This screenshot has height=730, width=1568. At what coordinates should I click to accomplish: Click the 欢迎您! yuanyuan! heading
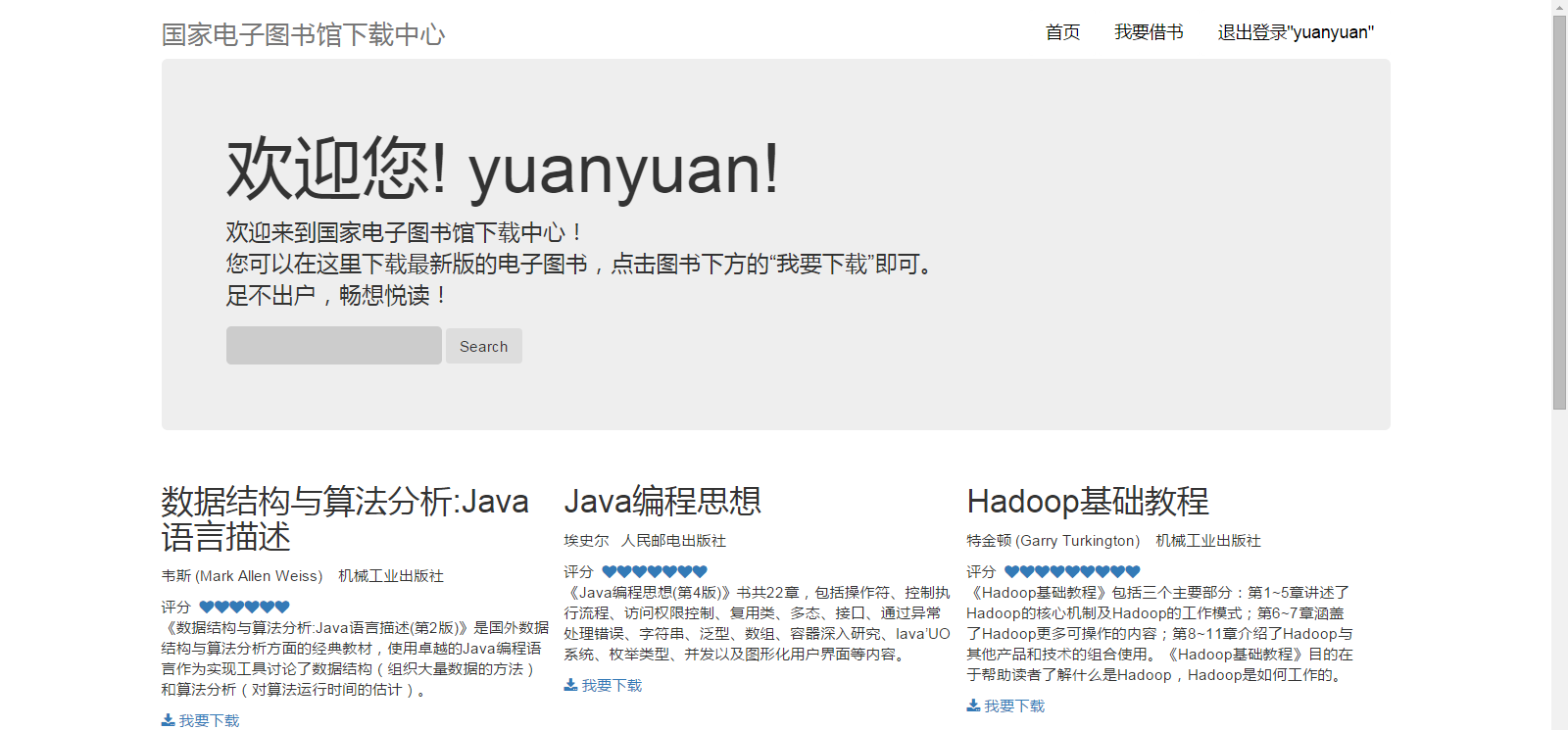[x=503, y=169]
